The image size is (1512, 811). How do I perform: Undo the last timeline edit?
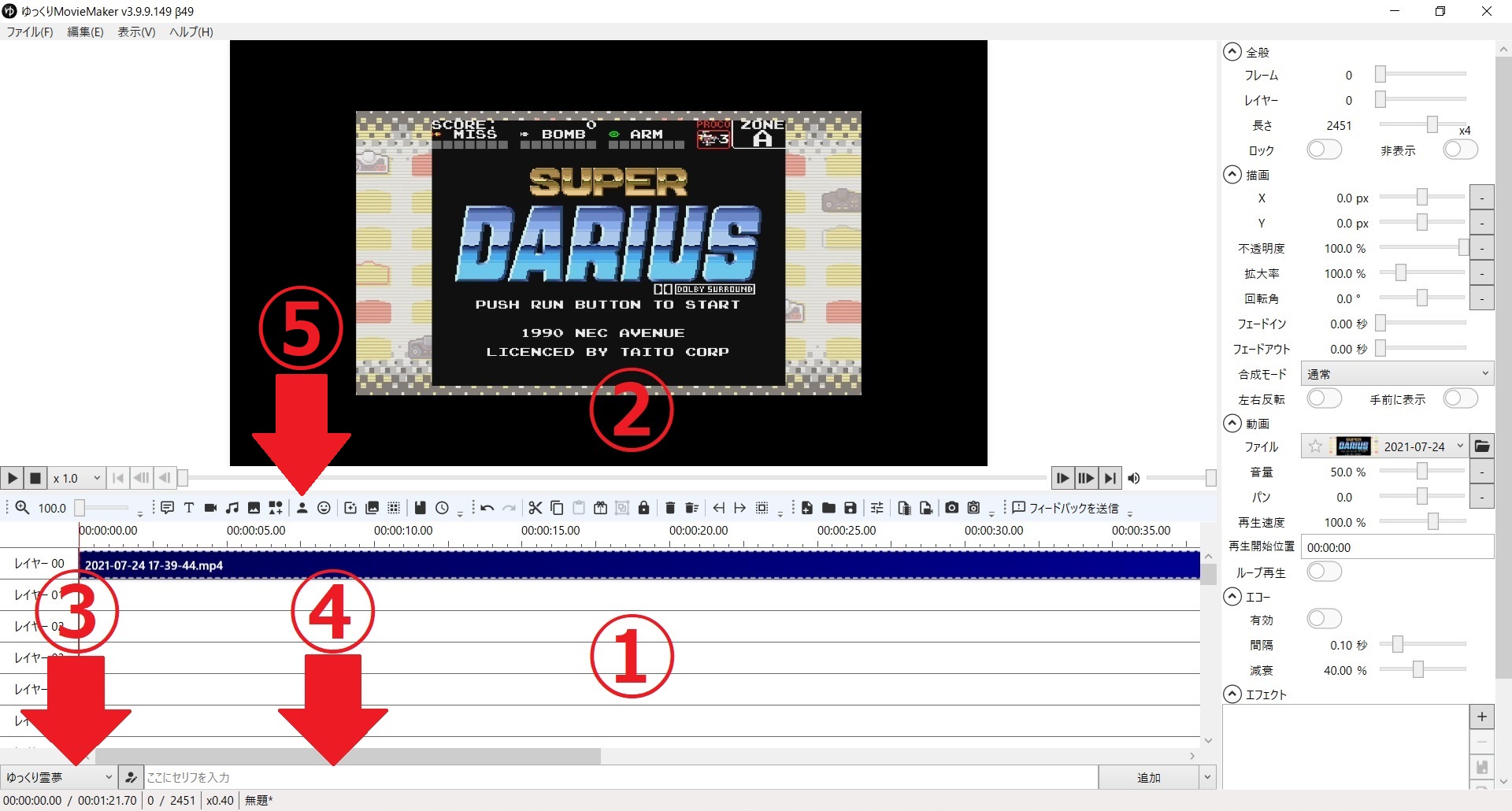click(x=487, y=508)
